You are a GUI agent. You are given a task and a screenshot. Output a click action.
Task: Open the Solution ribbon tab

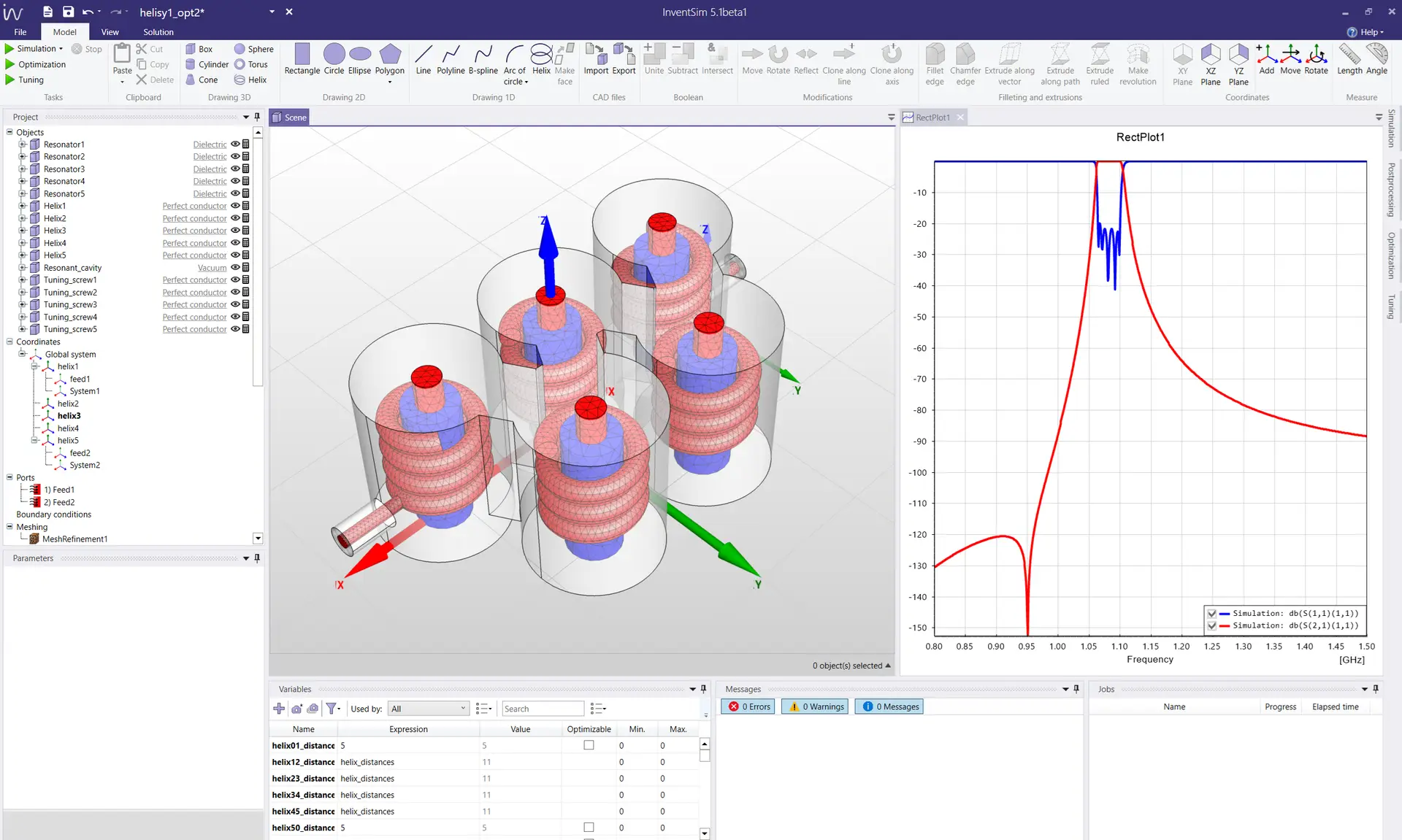158,32
